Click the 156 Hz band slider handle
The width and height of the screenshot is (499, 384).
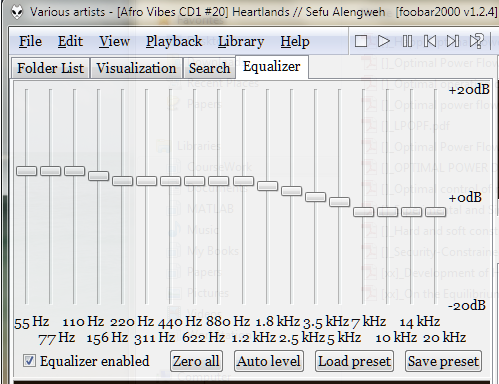pos(98,176)
